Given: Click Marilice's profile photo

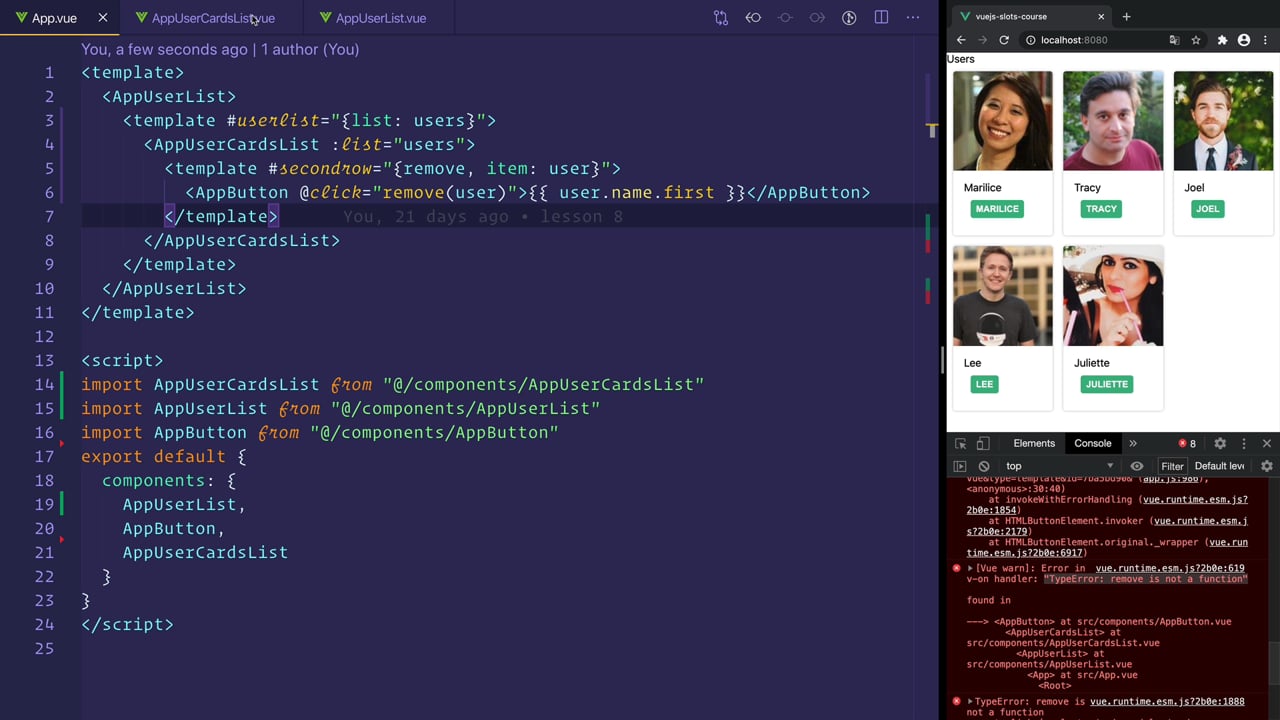Looking at the screenshot, I should coord(1002,121).
